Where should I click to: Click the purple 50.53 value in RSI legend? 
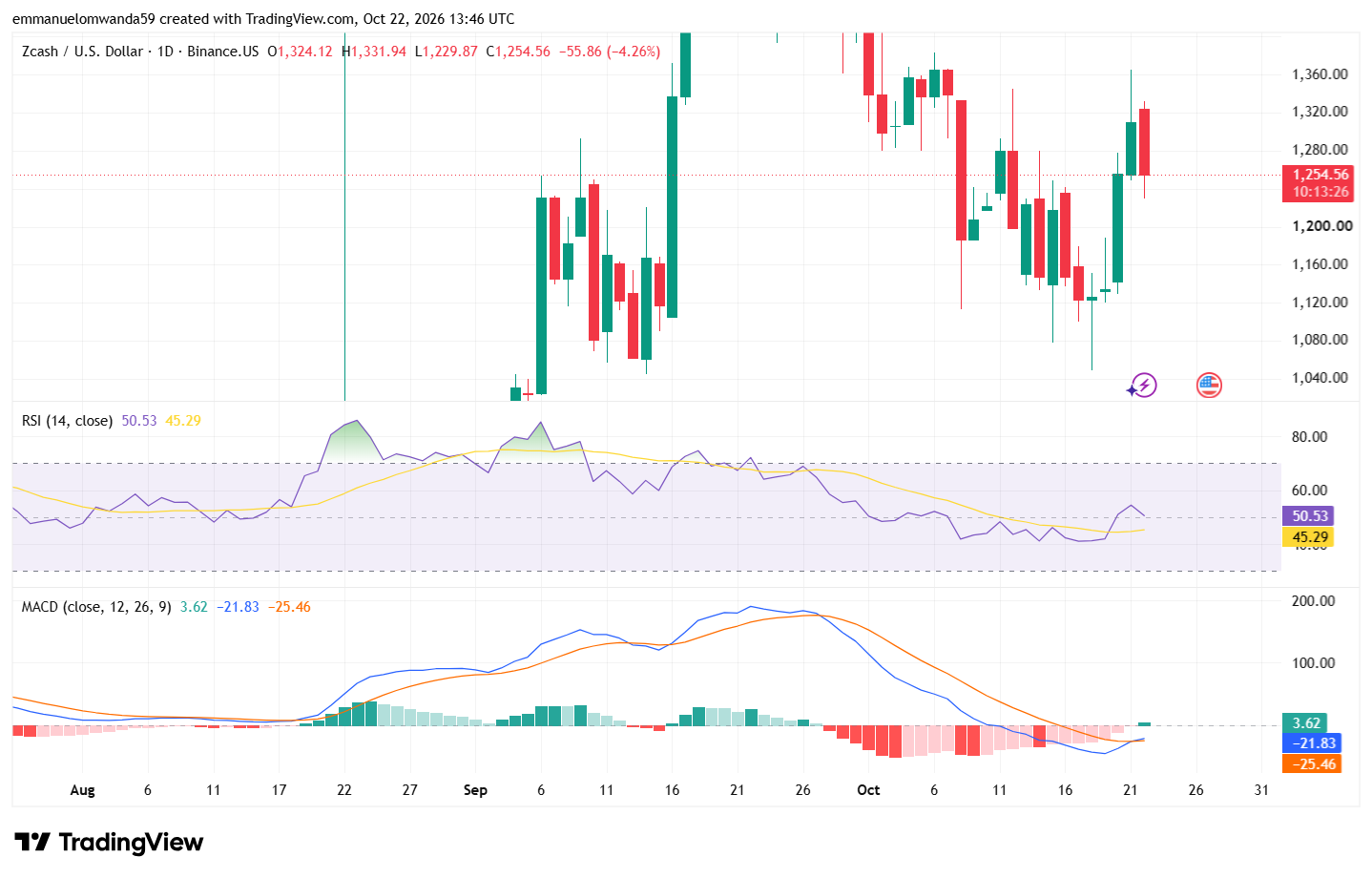point(139,421)
